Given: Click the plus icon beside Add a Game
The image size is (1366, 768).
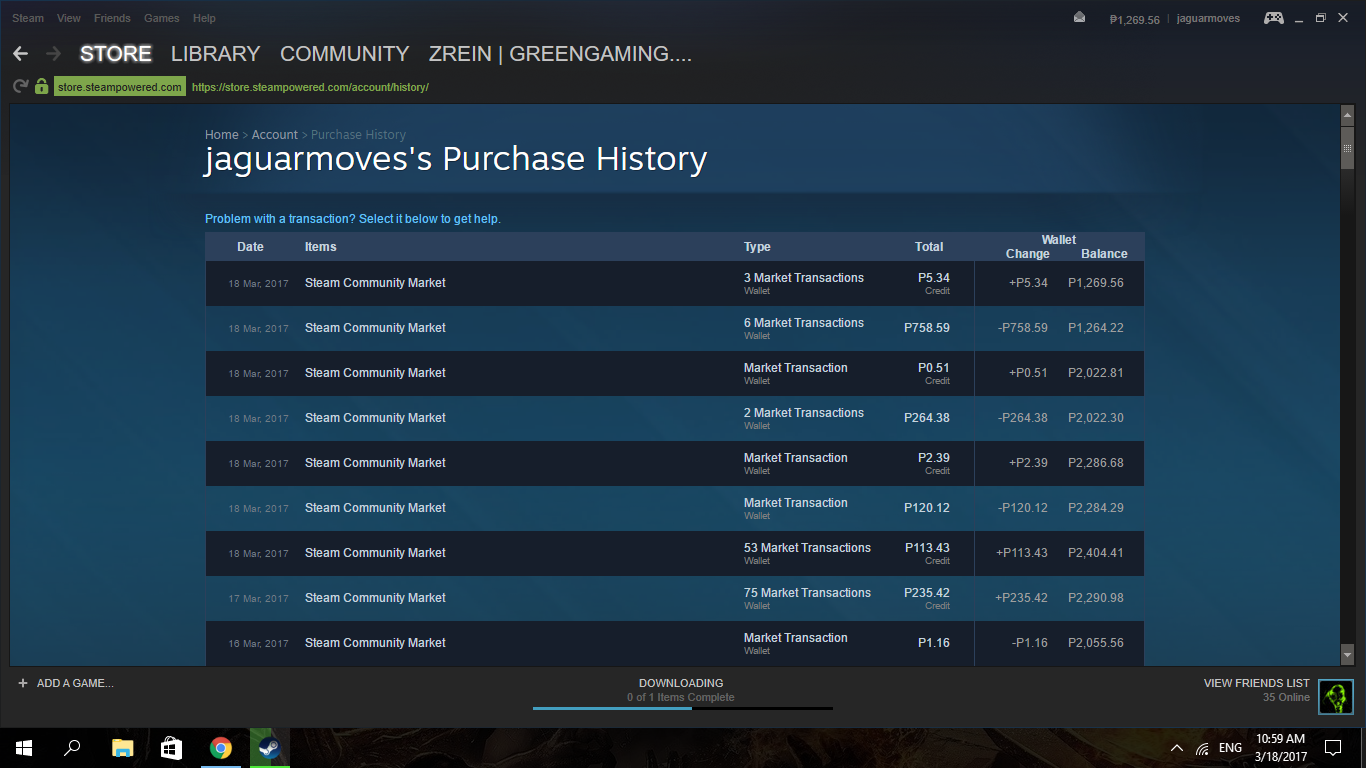Looking at the screenshot, I should 23,683.
